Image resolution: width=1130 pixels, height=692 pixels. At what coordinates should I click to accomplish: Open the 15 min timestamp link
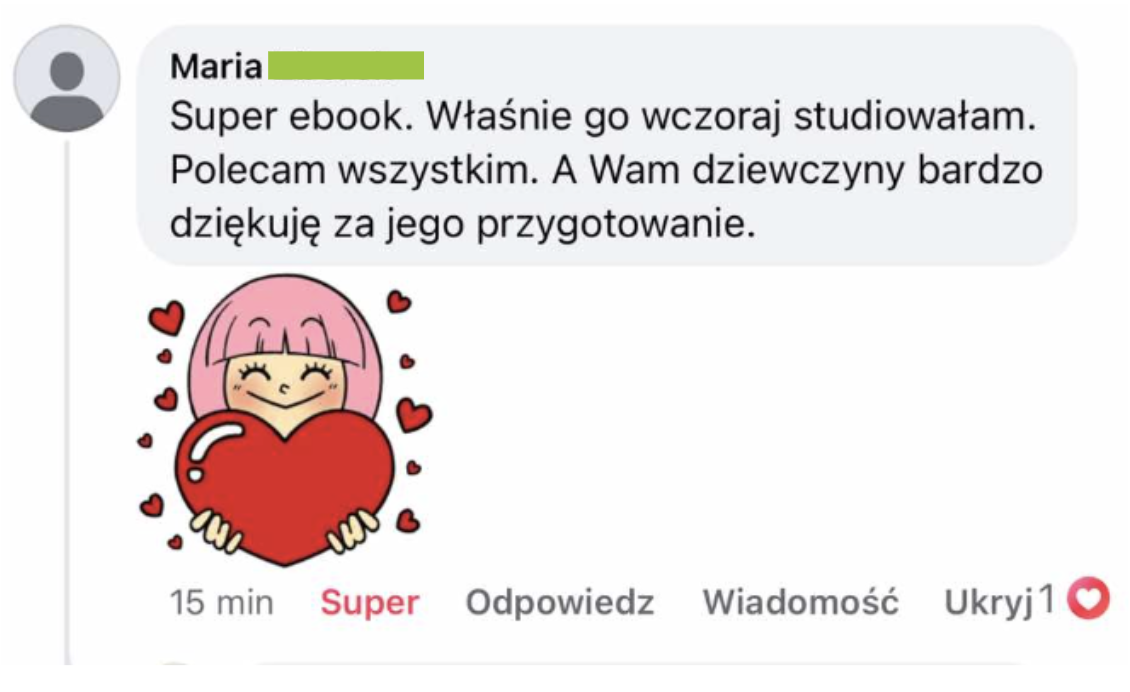(221, 602)
